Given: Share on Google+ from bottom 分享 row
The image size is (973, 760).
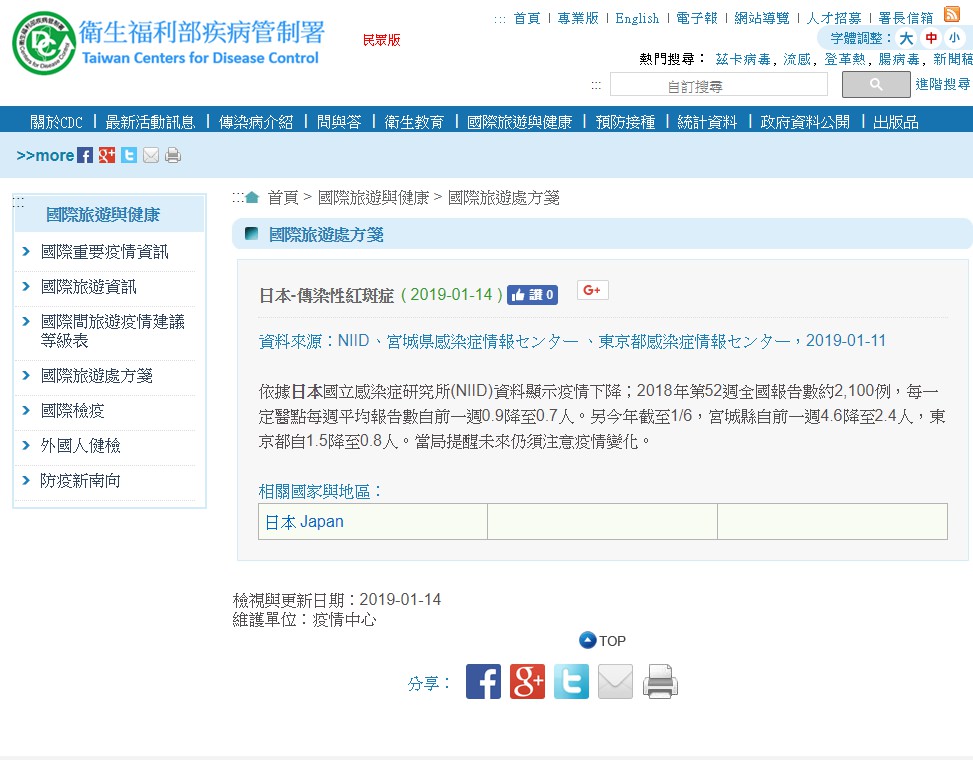Looking at the screenshot, I should [527, 681].
